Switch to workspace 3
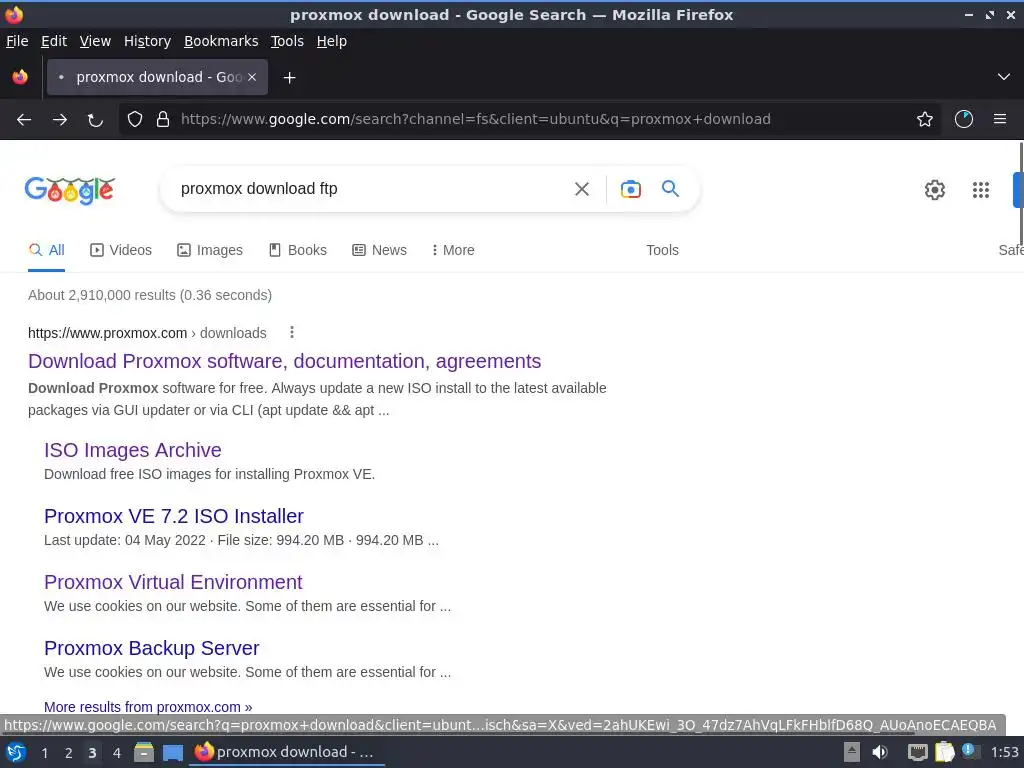 (x=92, y=753)
